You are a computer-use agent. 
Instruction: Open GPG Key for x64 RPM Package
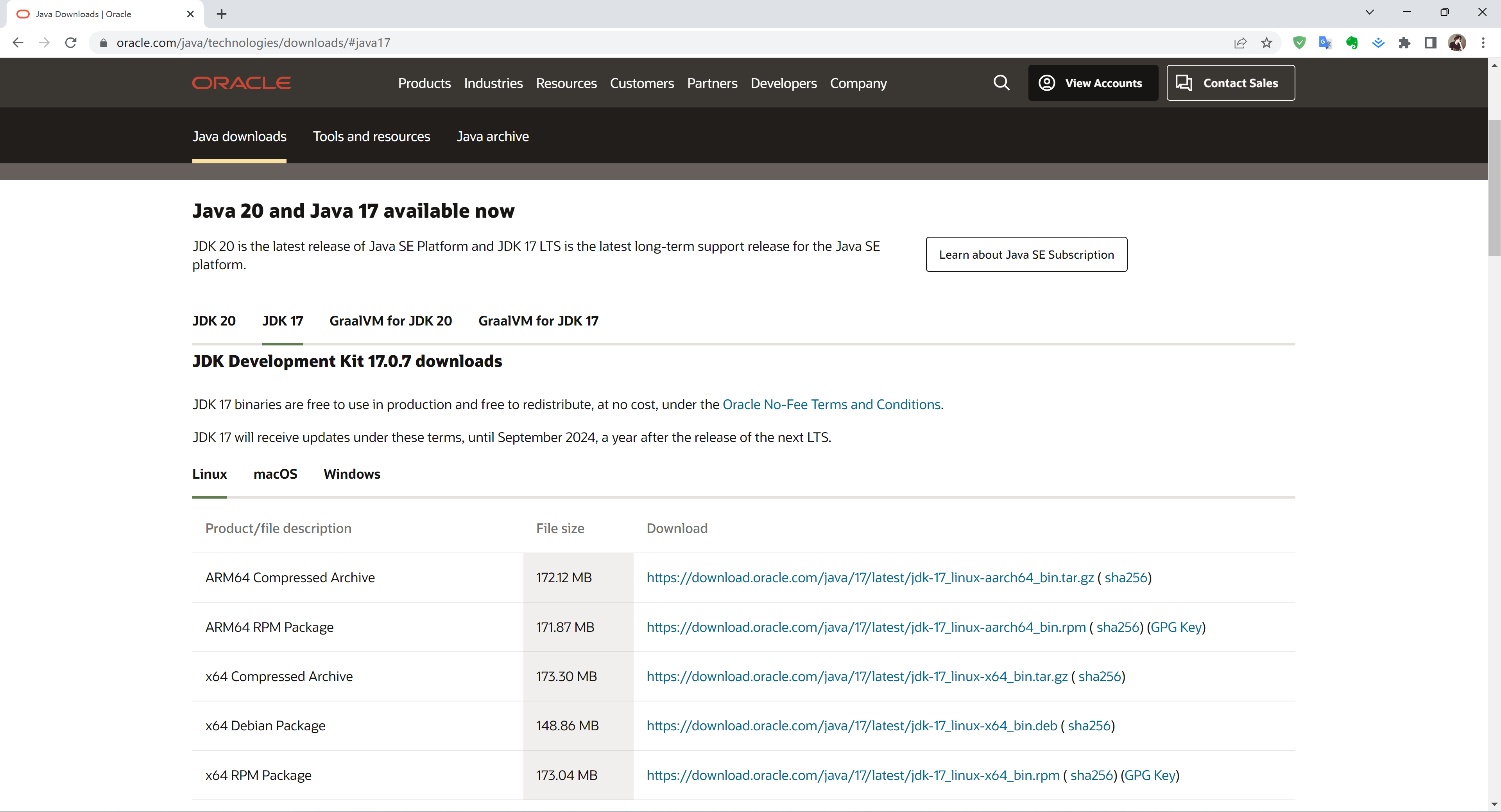coord(1150,775)
